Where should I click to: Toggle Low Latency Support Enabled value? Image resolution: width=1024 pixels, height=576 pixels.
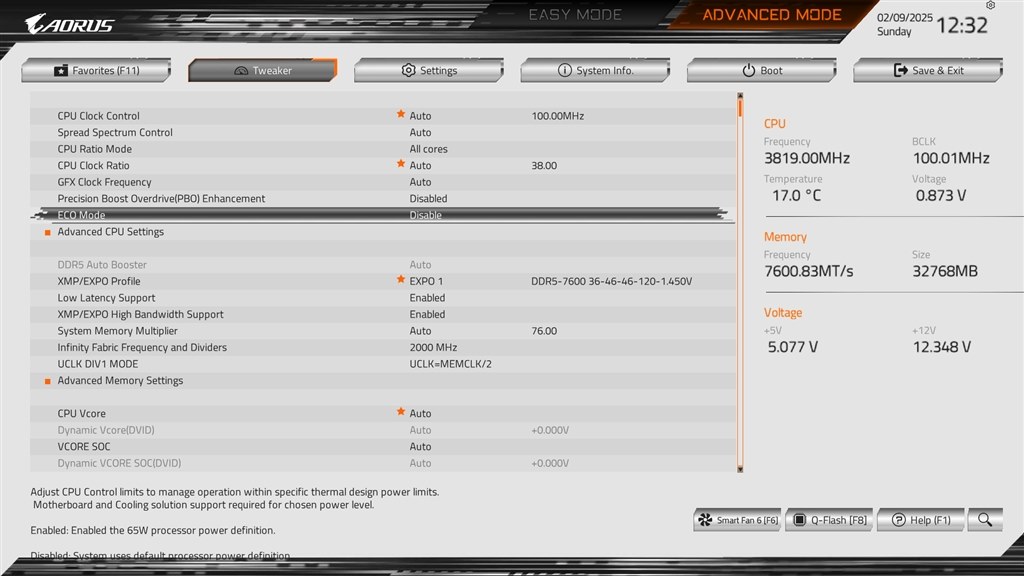(x=427, y=298)
